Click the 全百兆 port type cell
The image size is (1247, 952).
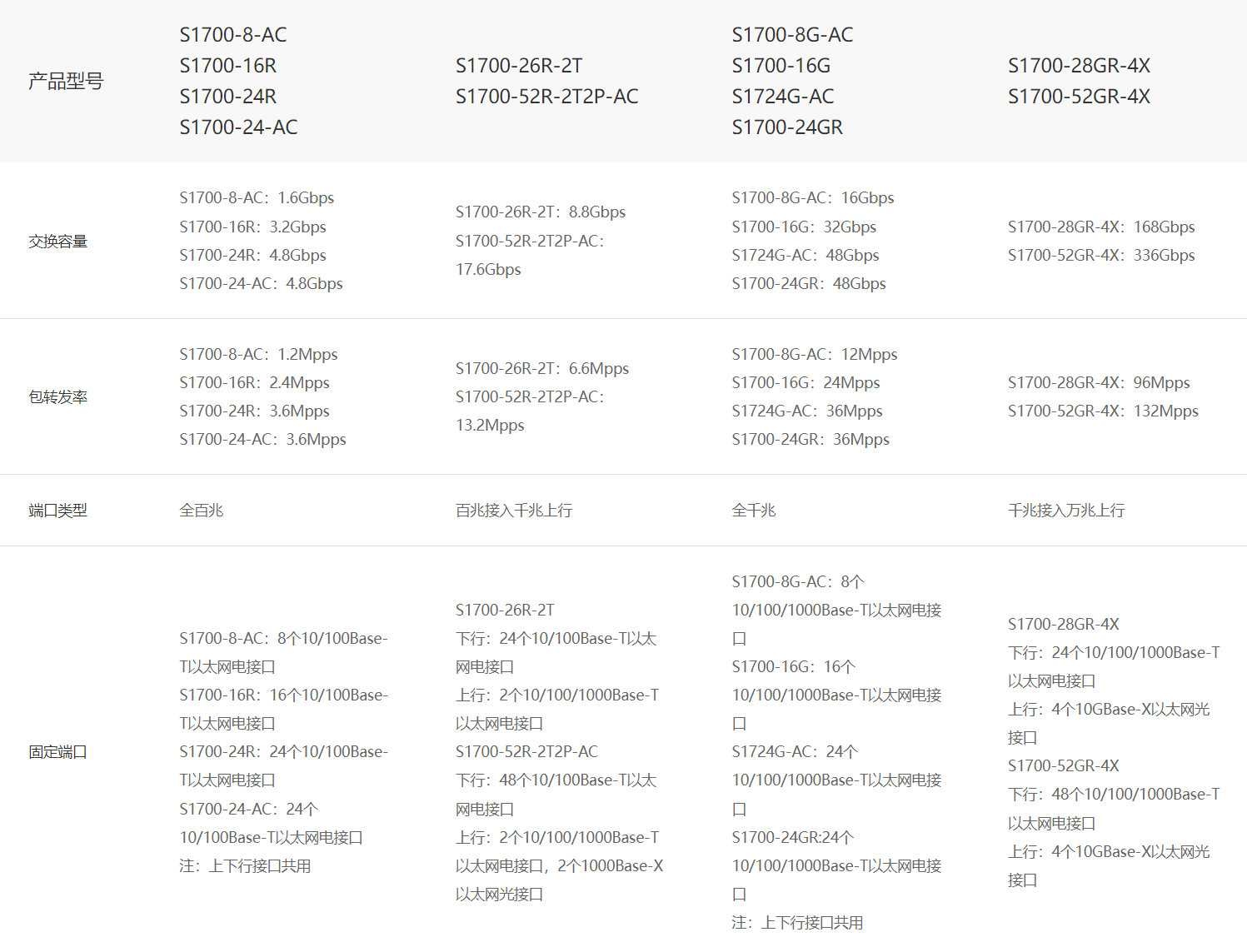(x=202, y=511)
